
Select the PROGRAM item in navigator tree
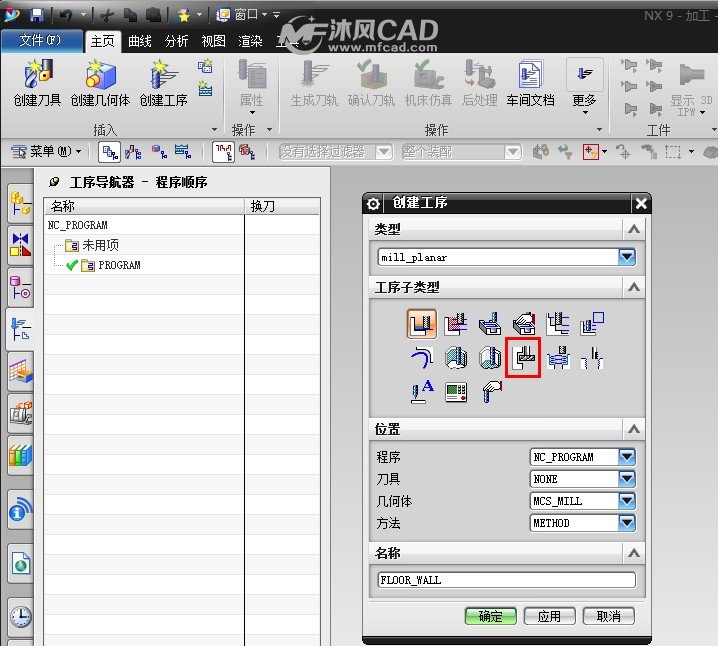[x=120, y=265]
